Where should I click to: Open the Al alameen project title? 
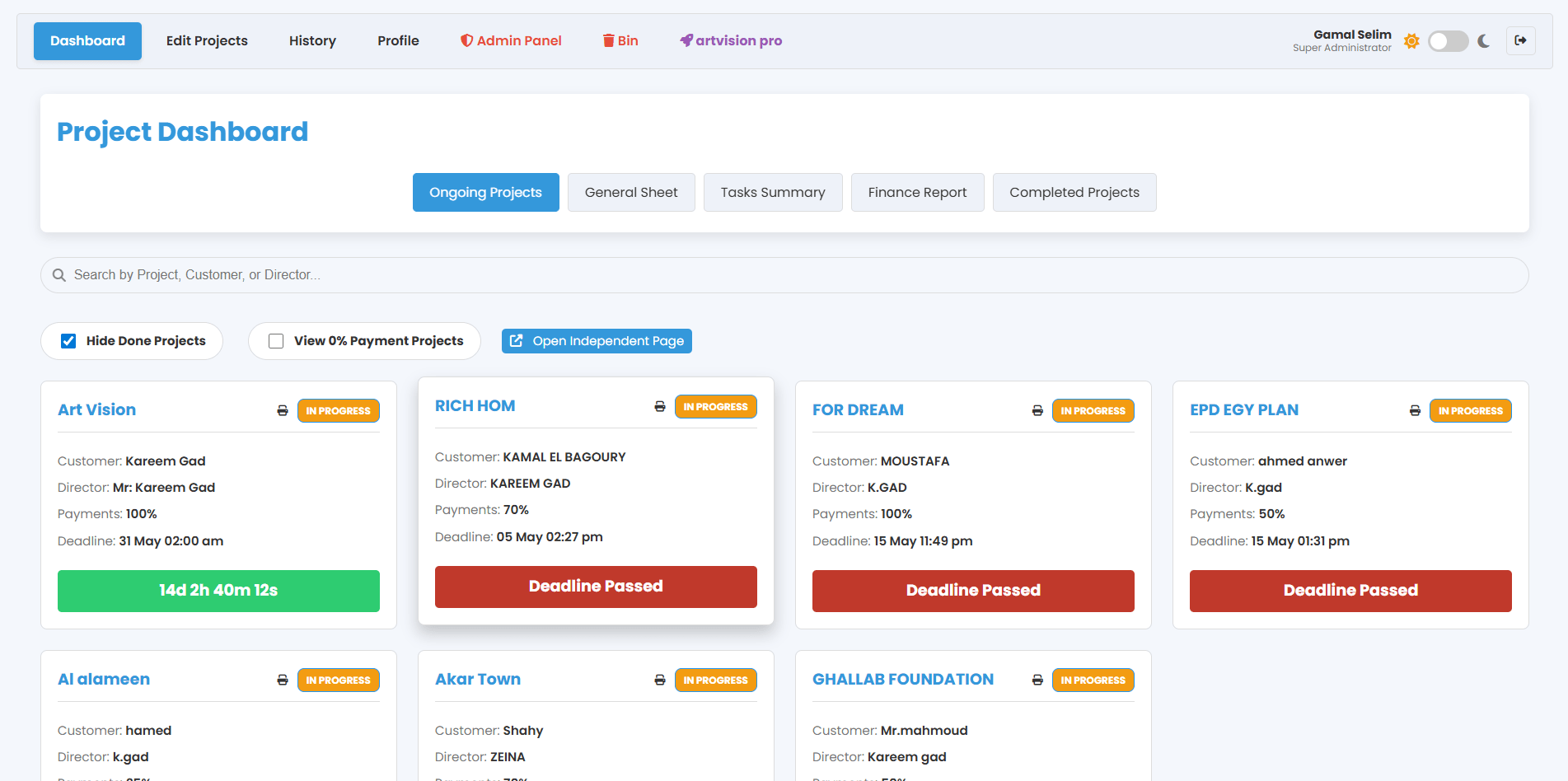104,680
